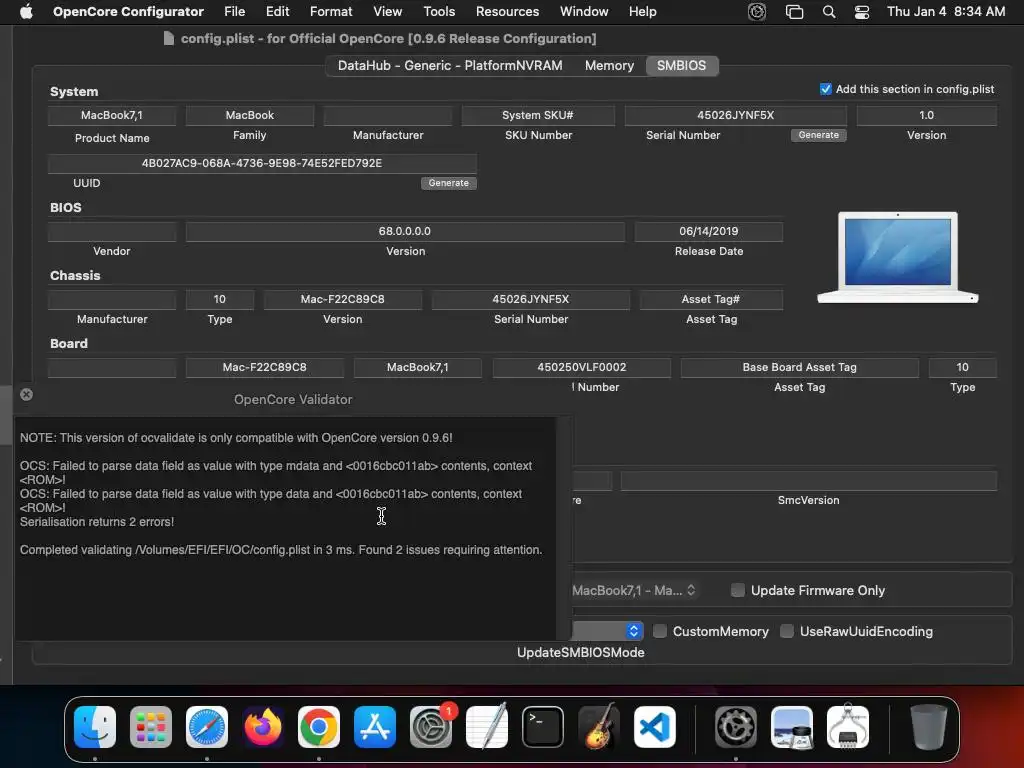Switch to DataHub - Generic - PlatformNVRAM tab
This screenshot has height=768, width=1024.
click(450, 65)
